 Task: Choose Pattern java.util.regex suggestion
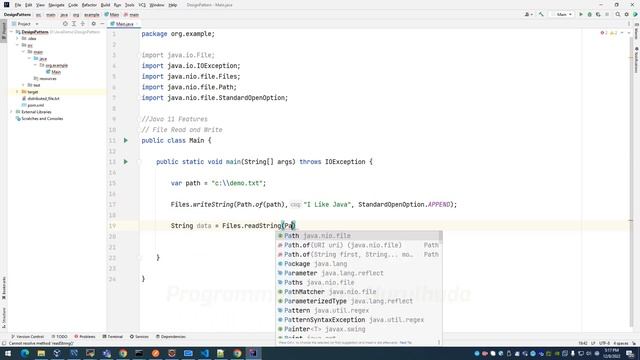coord(359,311)
